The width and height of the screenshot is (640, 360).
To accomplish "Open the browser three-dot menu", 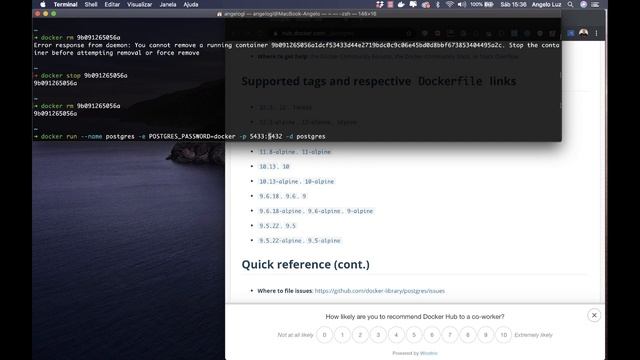I will tap(596, 33).
